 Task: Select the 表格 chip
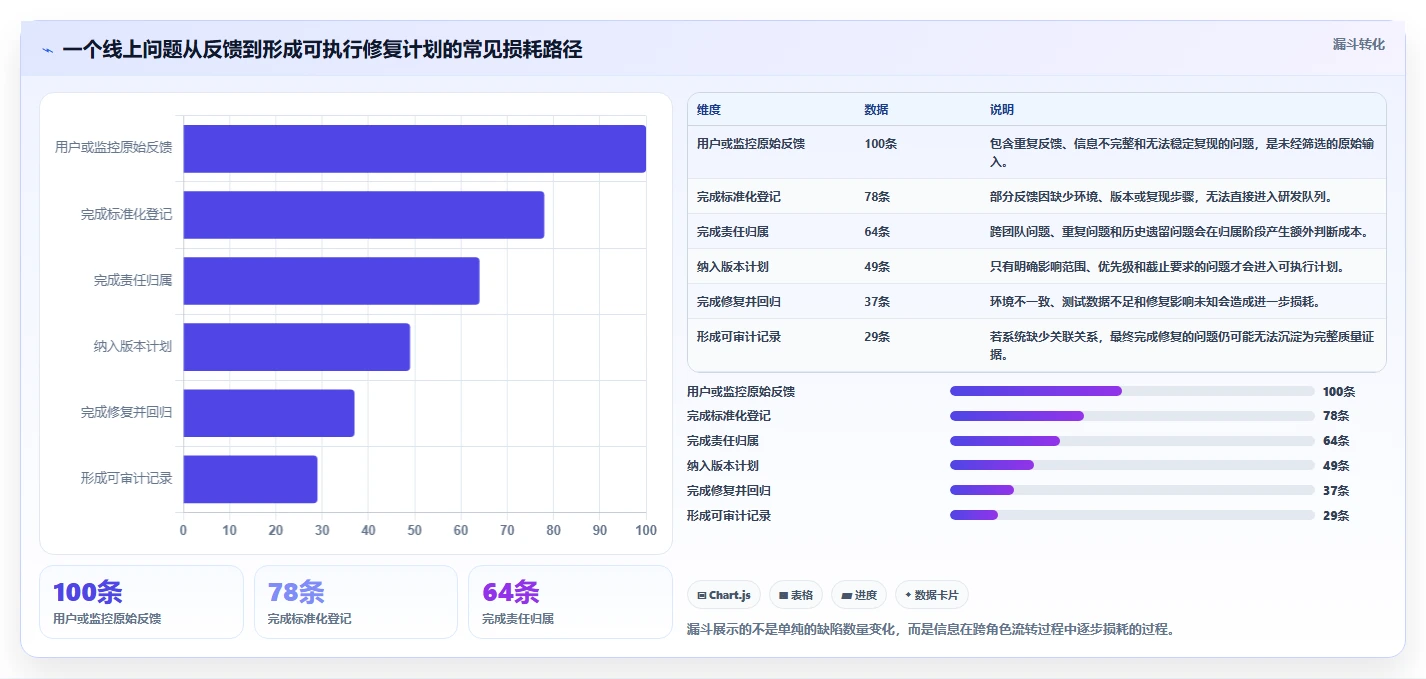tap(796, 595)
